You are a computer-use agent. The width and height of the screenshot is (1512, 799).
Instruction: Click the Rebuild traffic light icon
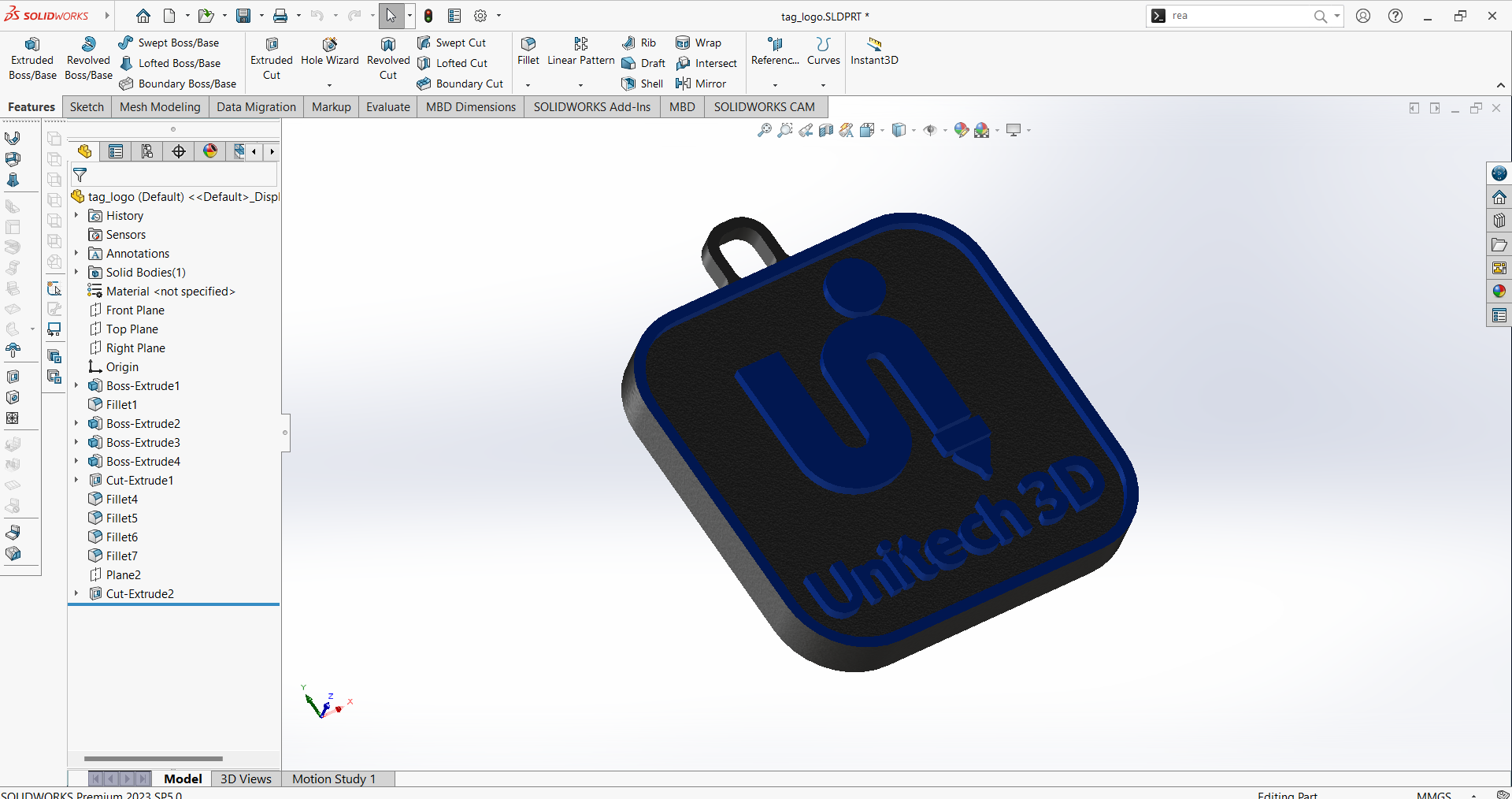click(x=428, y=16)
